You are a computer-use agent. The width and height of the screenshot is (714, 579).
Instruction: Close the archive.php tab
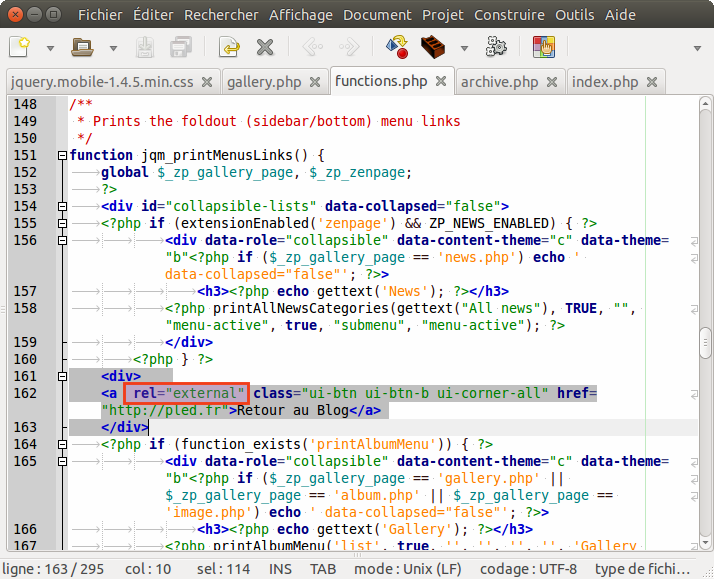coord(552,82)
